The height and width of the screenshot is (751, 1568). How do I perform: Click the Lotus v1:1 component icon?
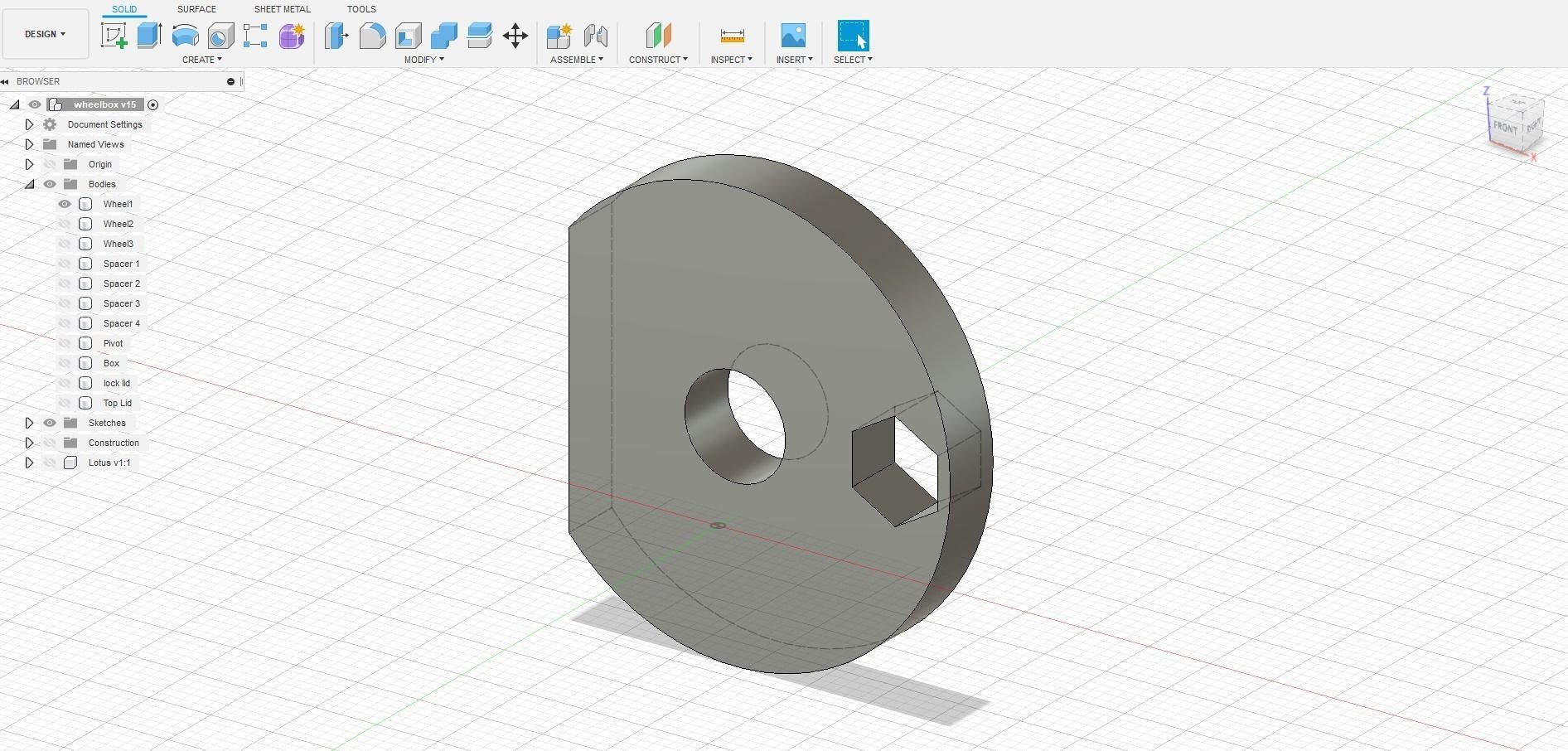tap(70, 463)
